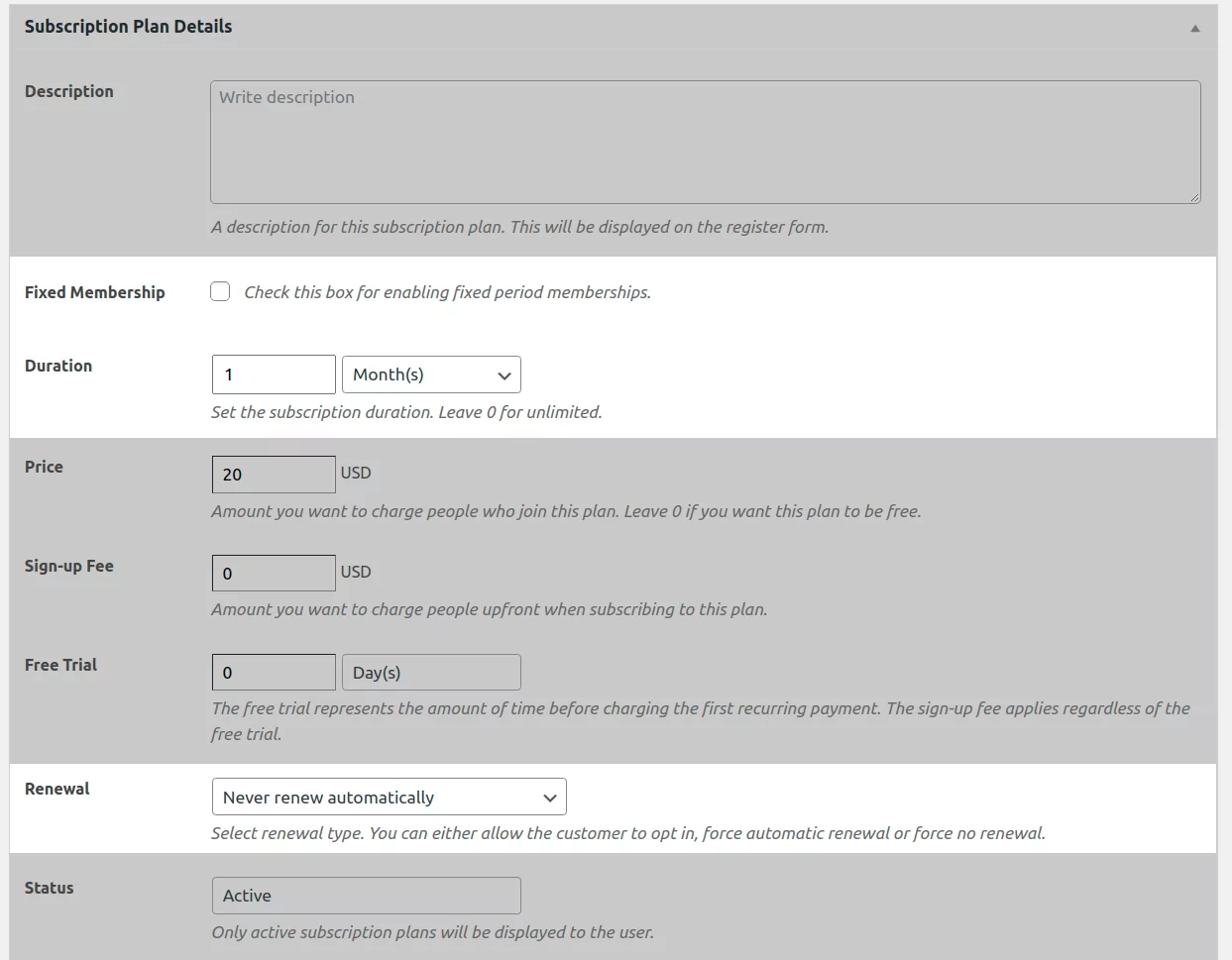
Task: Open the Month(s) duration unit dropdown
Action: 431,374
